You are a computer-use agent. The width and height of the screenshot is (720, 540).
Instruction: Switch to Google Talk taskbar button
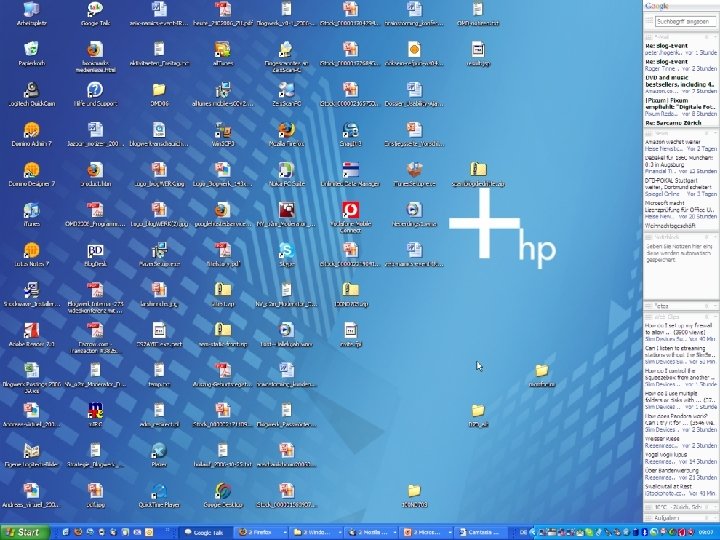click(x=205, y=532)
